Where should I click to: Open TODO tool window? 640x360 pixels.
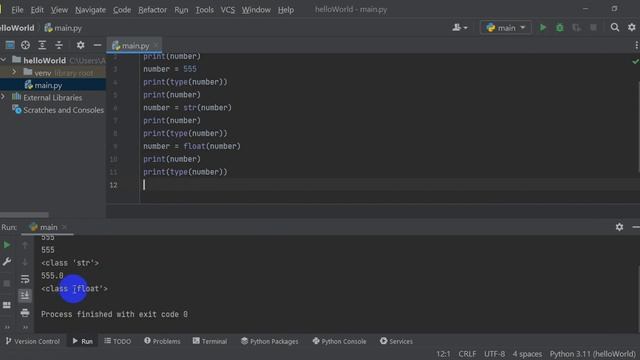coord(118,341)
